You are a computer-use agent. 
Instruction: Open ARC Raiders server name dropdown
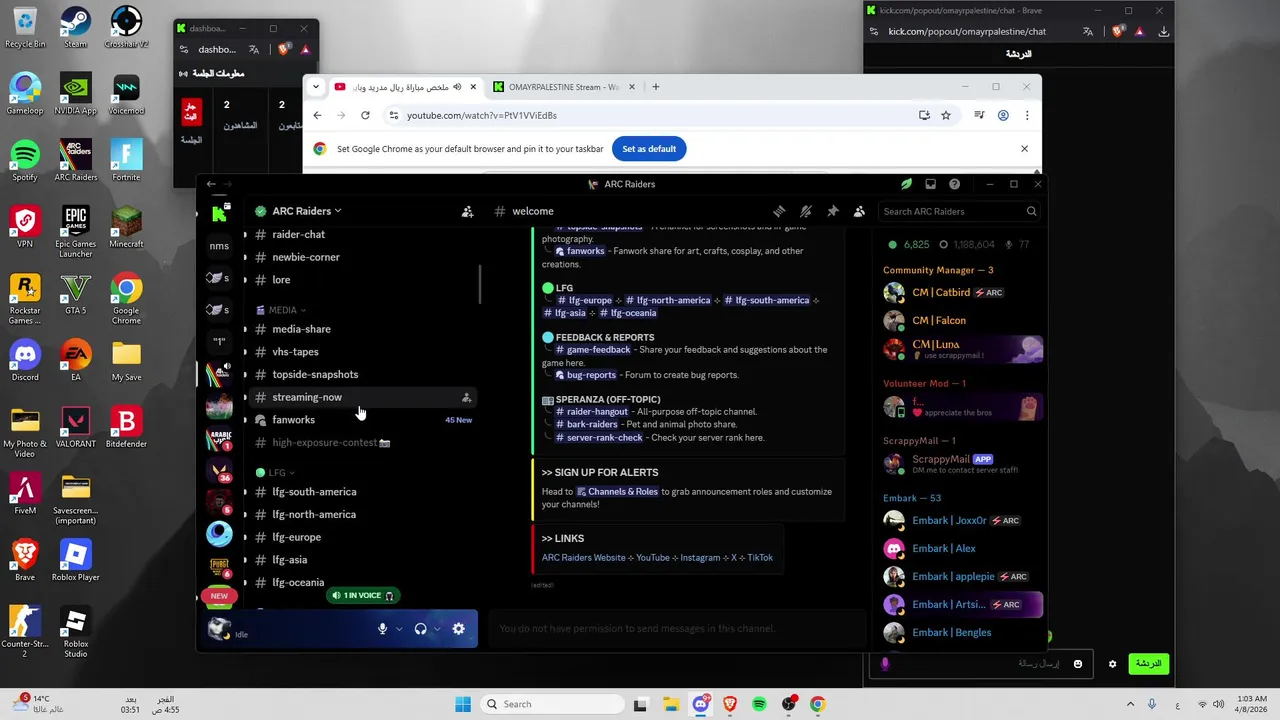(x=306, y=211)
